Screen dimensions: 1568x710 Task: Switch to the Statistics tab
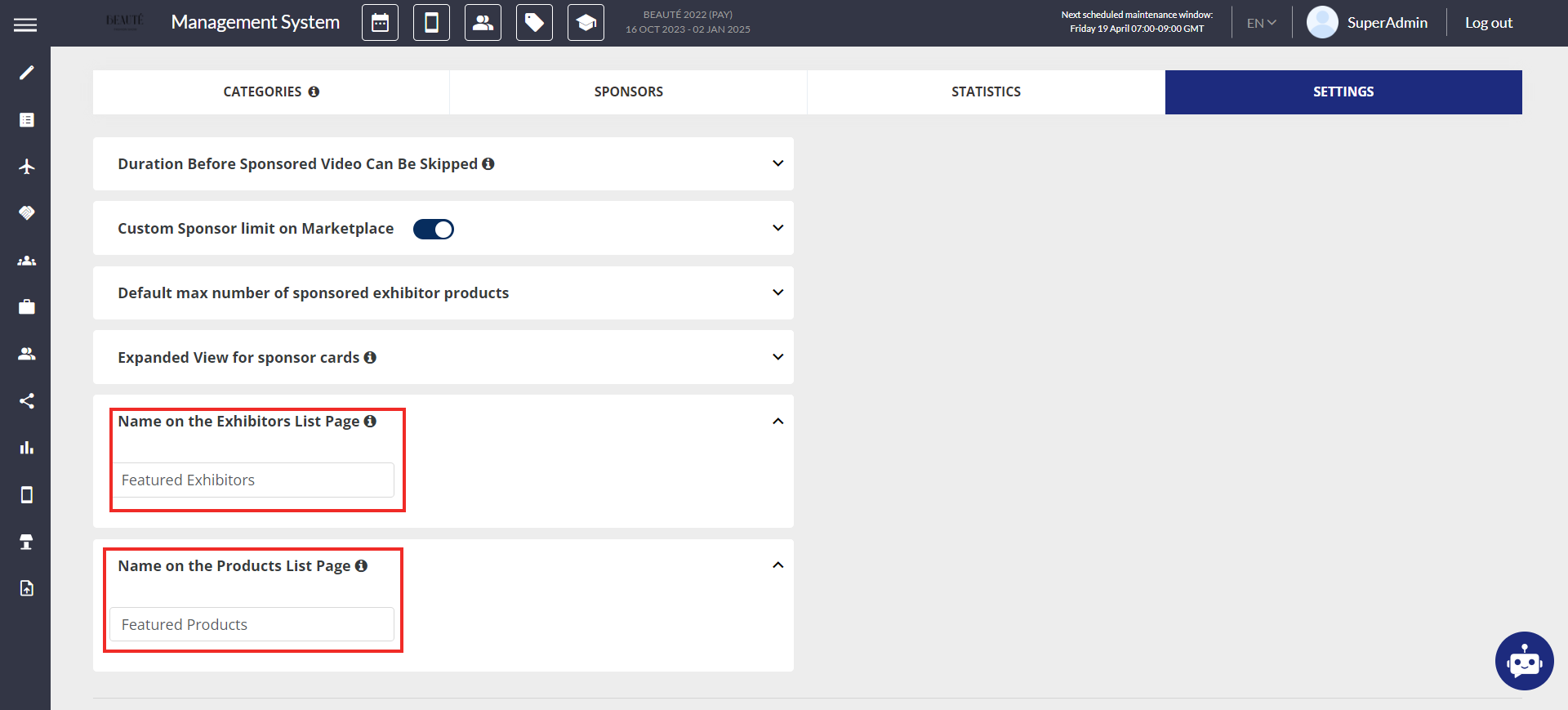click(986, 92)
